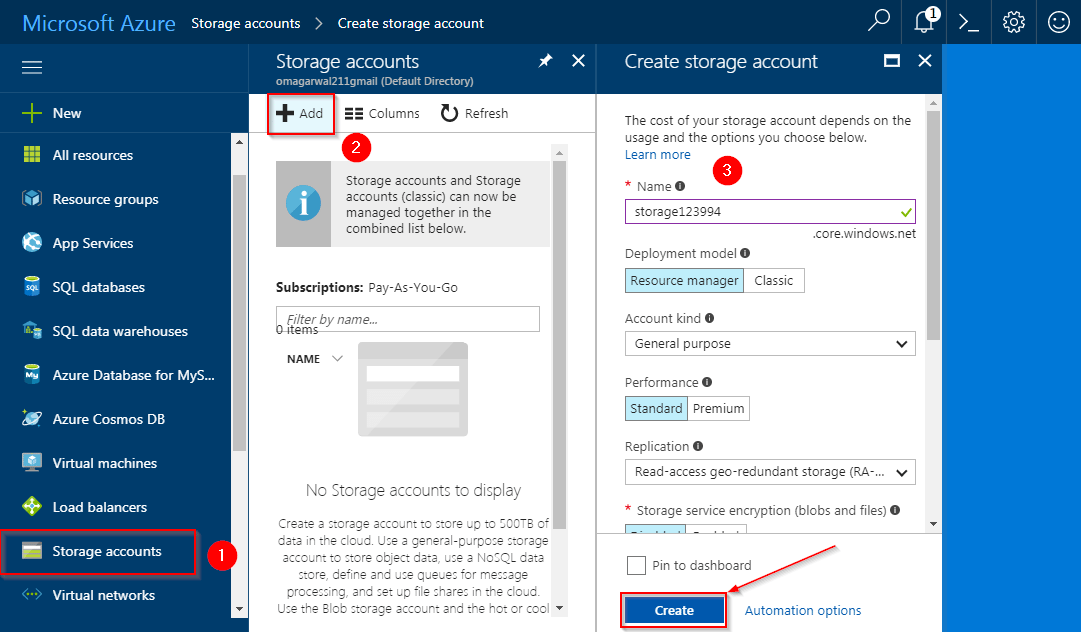
Task: Click the Deployment model info icon
Action: point(745,253)
